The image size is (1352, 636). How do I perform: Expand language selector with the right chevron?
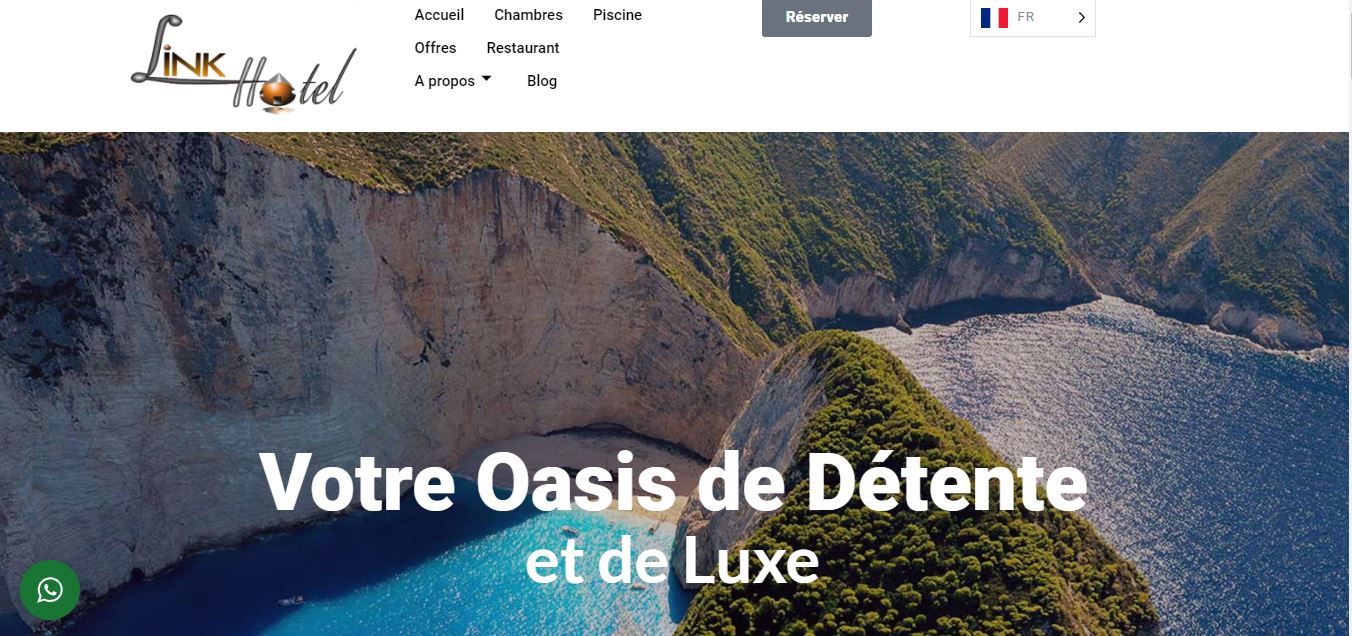(1081, 17)
